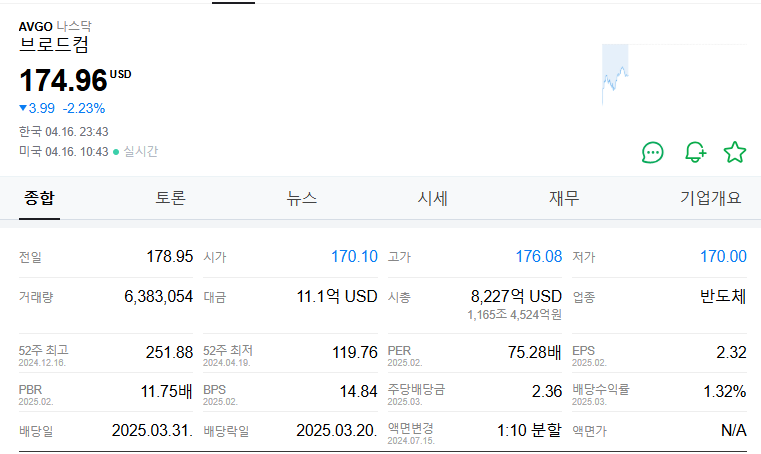Click the won market cap 1,165조 4,524억원
The height and width of the screenshot is (454, 761).
coord(514,315)
